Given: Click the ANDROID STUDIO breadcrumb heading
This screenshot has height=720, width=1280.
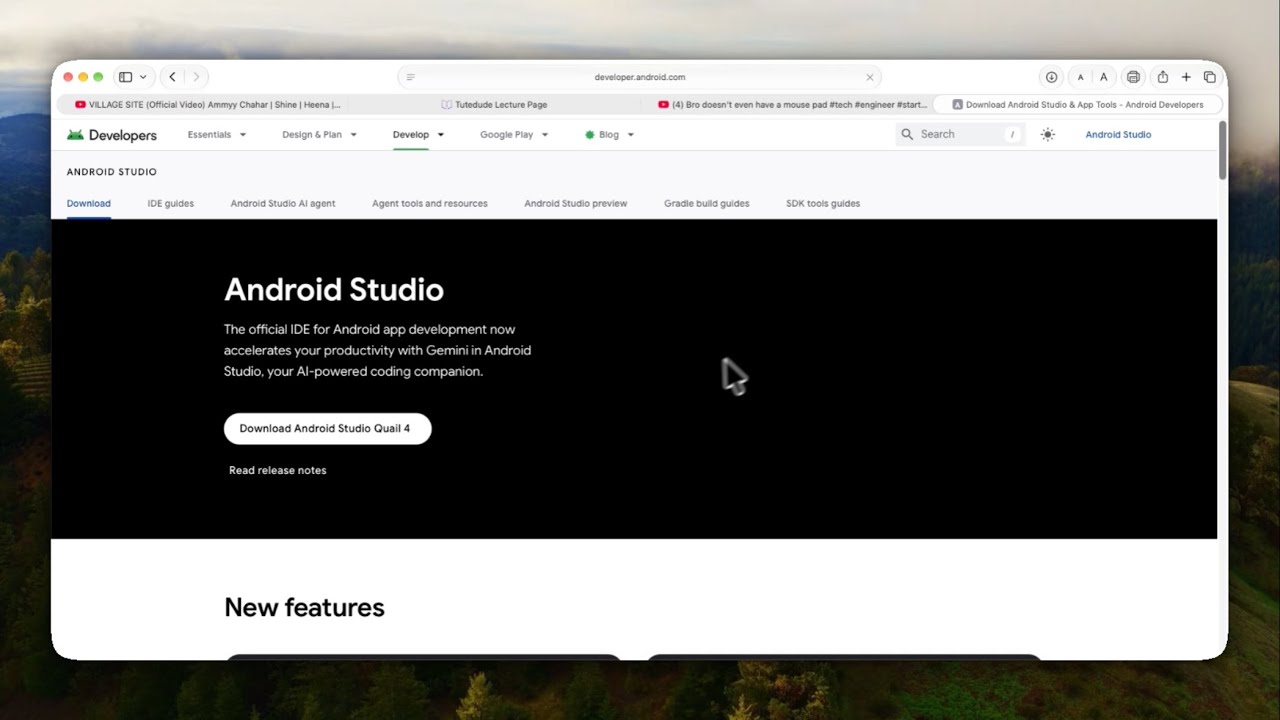Looking at the screenshot, I should coord(112,172).
